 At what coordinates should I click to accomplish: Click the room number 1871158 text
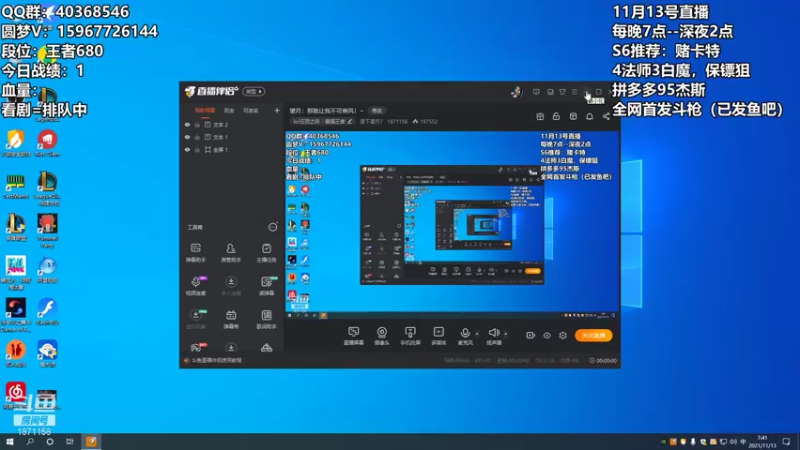397,121
